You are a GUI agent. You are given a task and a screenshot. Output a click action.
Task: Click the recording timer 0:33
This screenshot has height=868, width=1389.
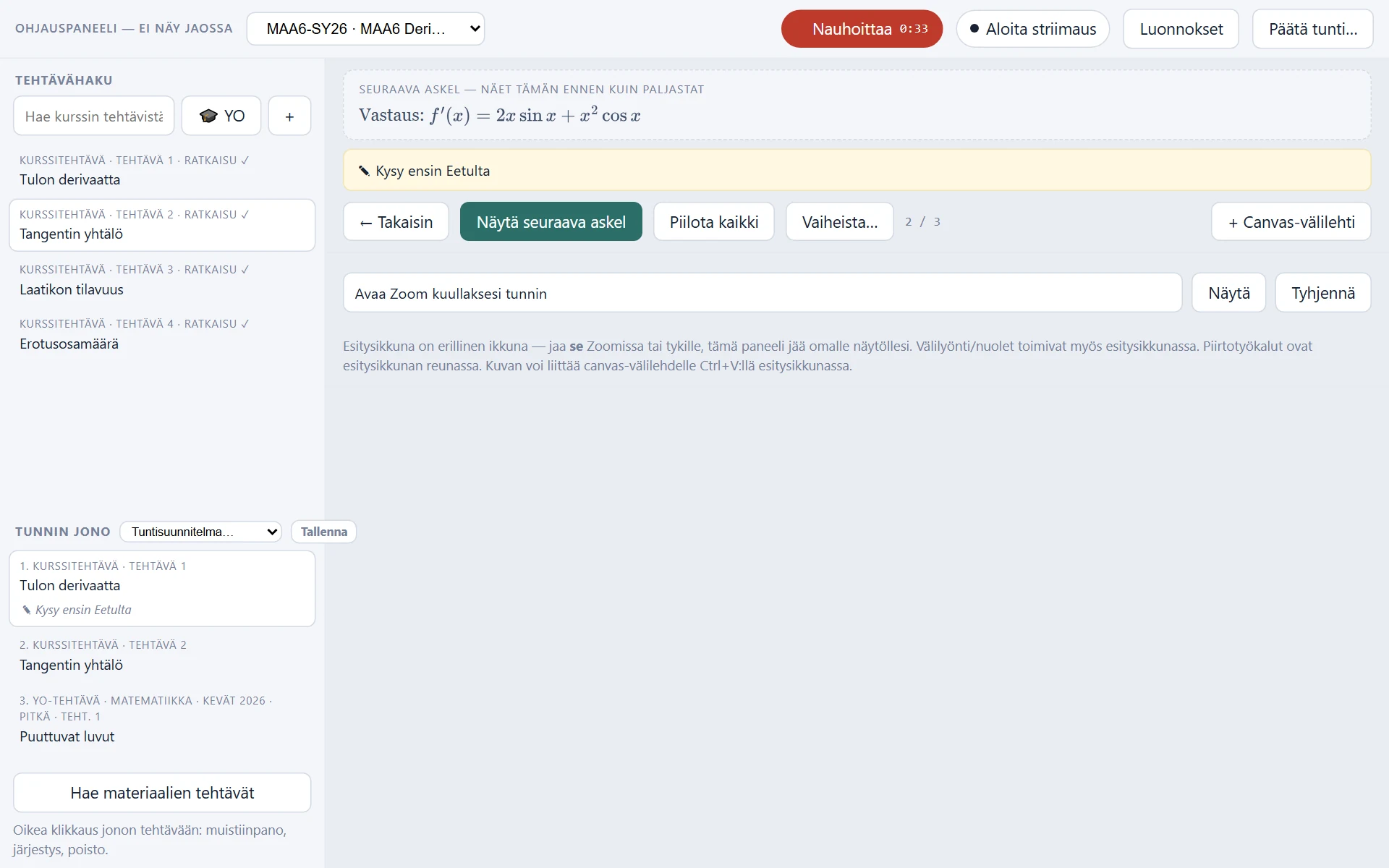914,29
